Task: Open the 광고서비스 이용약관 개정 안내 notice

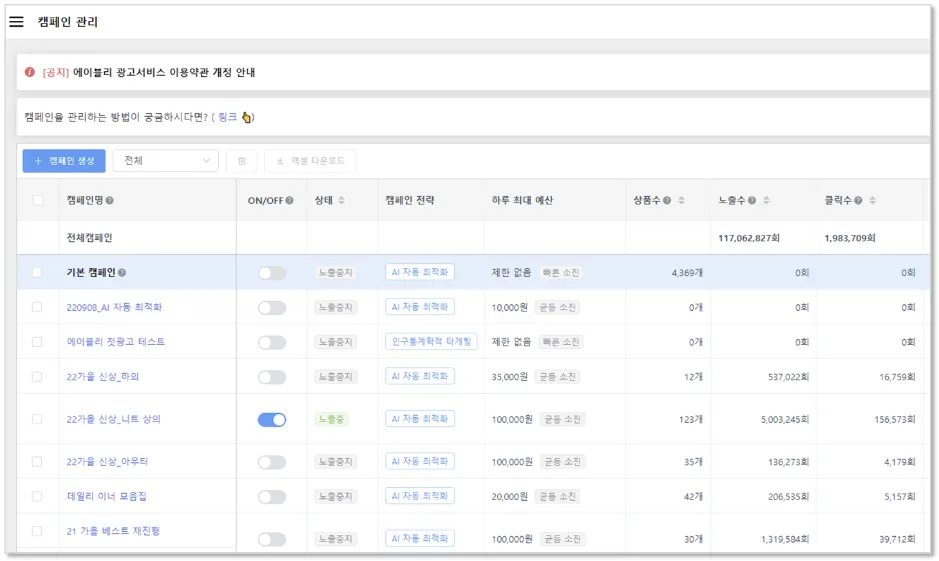Action: click(x=164, y=73)
